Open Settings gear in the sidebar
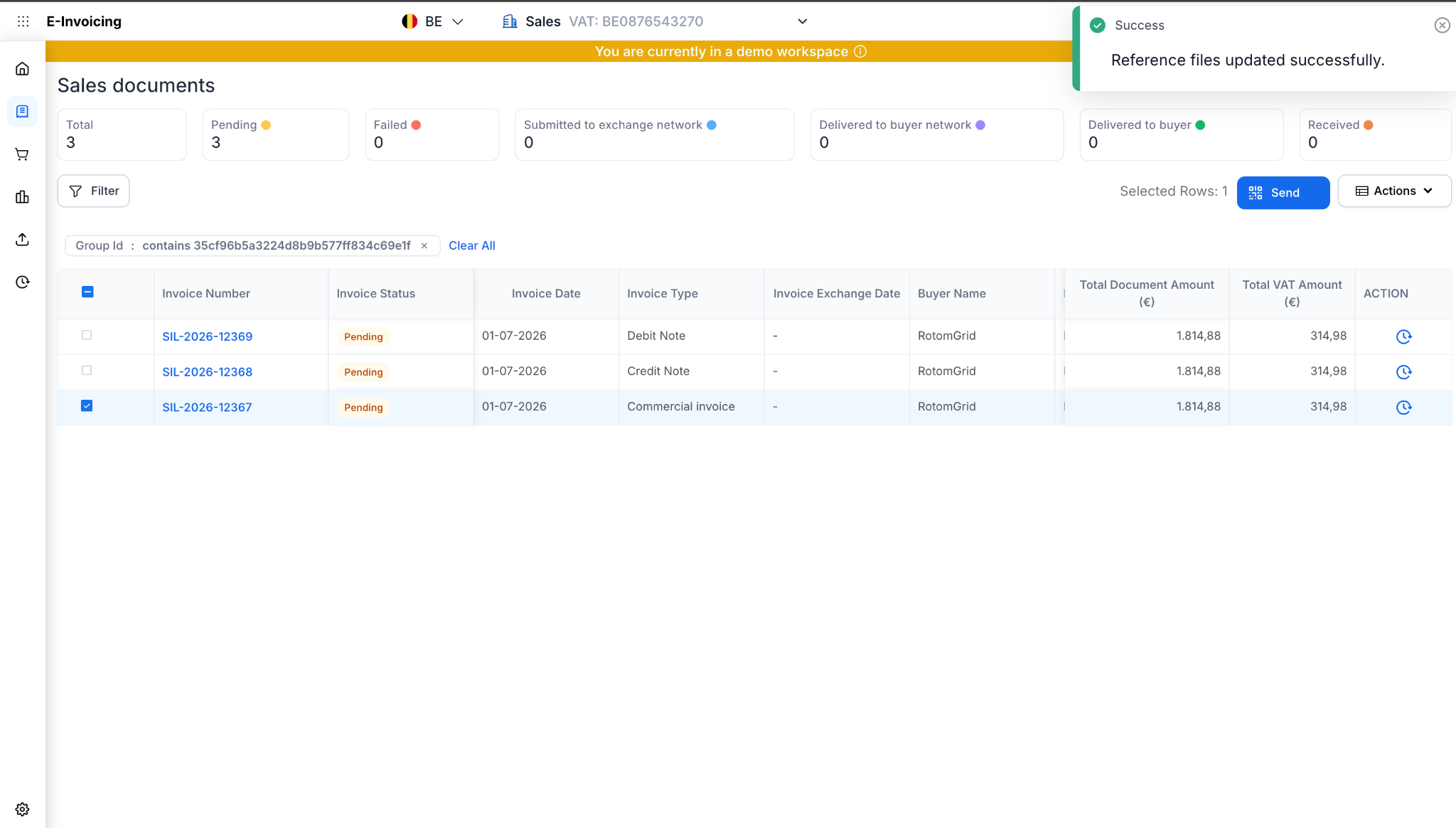The width and height of the screenshot is (1456, 828). click(x=22, y=810)
